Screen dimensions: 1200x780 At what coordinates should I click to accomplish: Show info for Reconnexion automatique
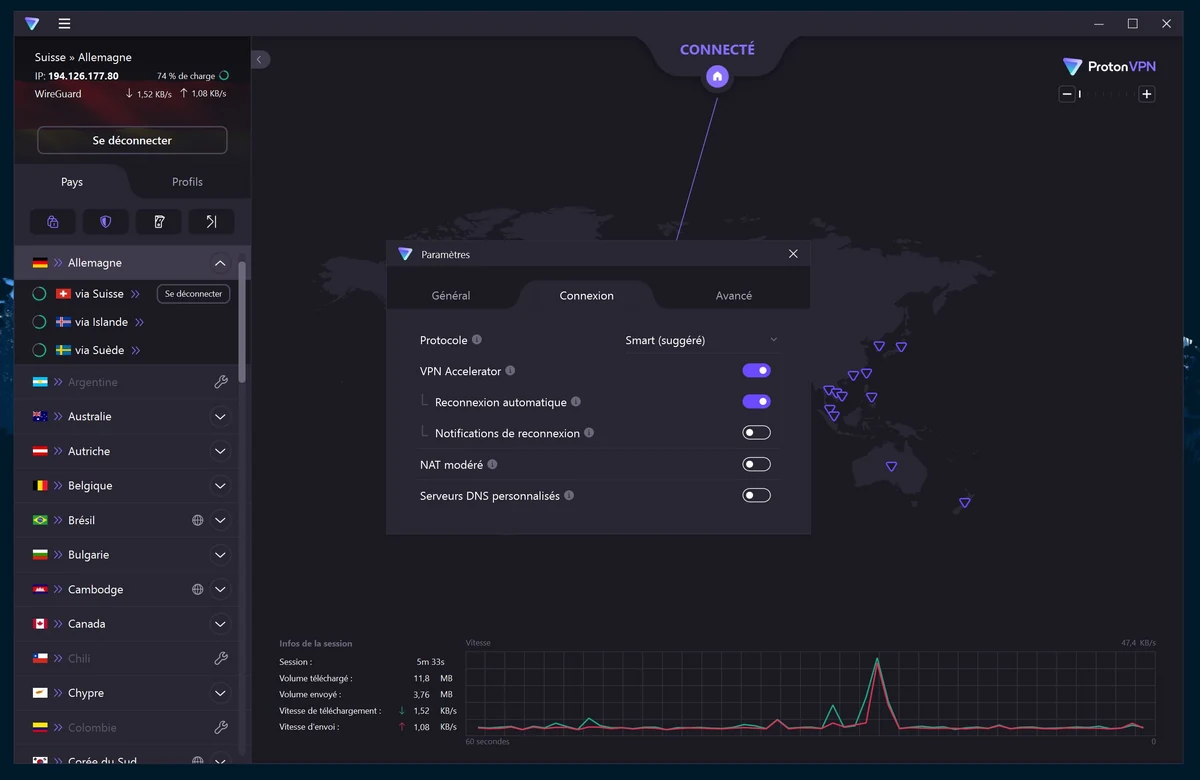(x=576, y=402)
